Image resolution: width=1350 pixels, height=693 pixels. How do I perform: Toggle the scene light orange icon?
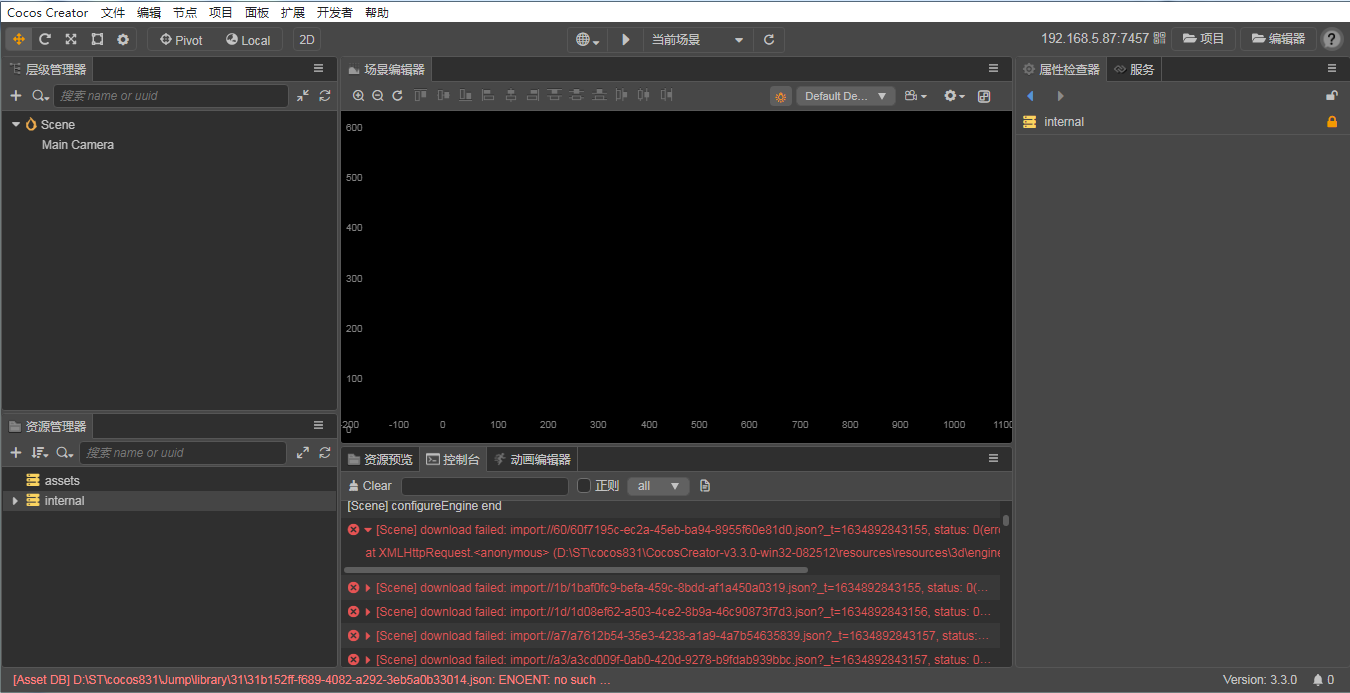(x=781, y=96)
